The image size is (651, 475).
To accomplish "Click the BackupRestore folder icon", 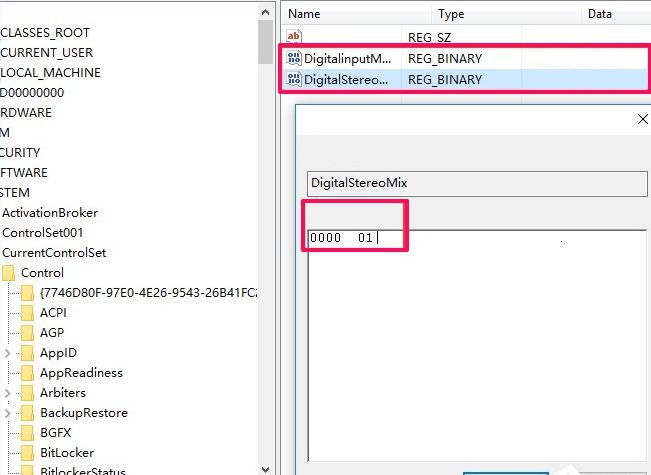I will pyautogui.click(x=27, y=413).
